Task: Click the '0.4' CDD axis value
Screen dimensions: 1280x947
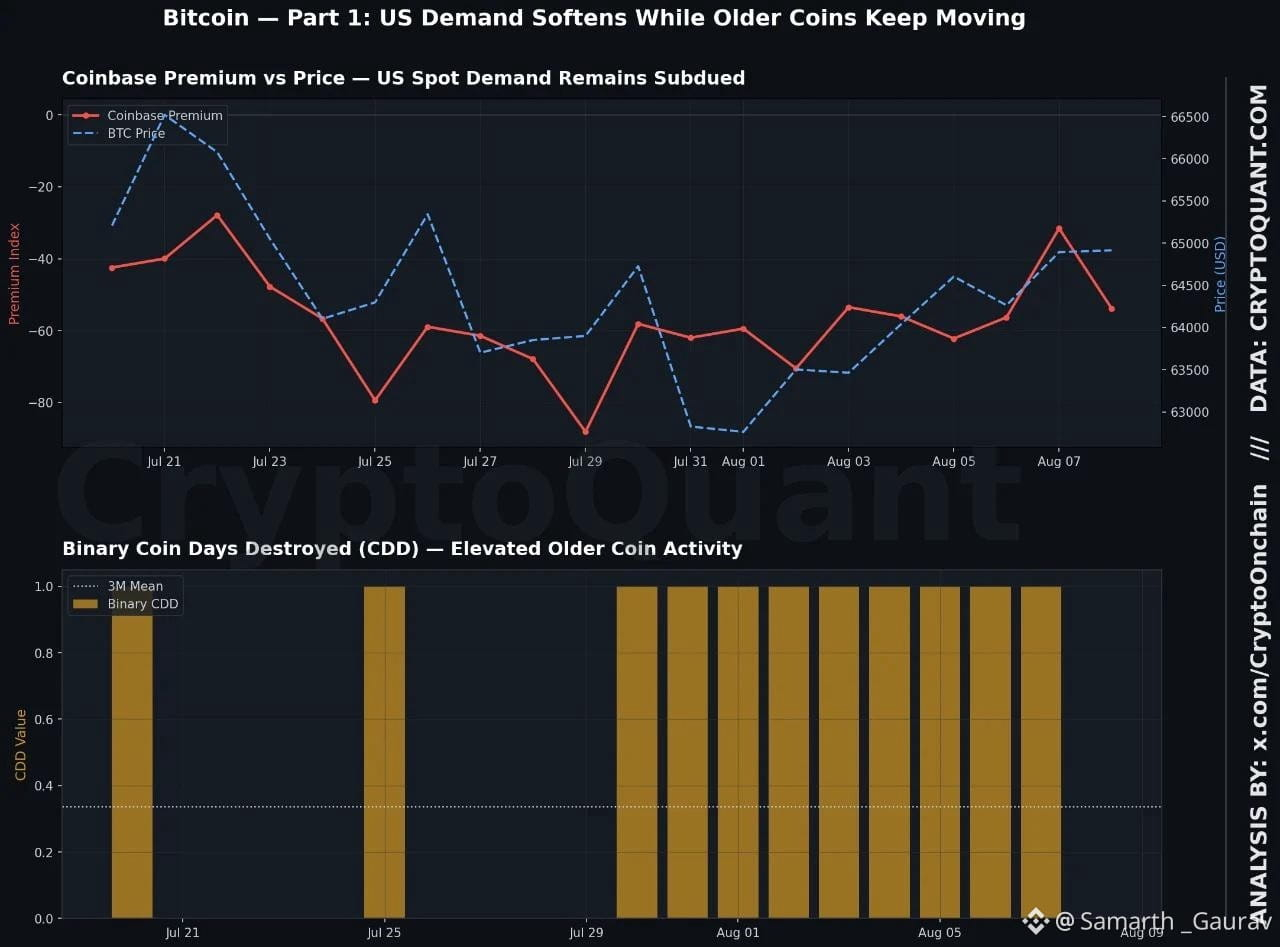Action: click(x=45, y=786)
